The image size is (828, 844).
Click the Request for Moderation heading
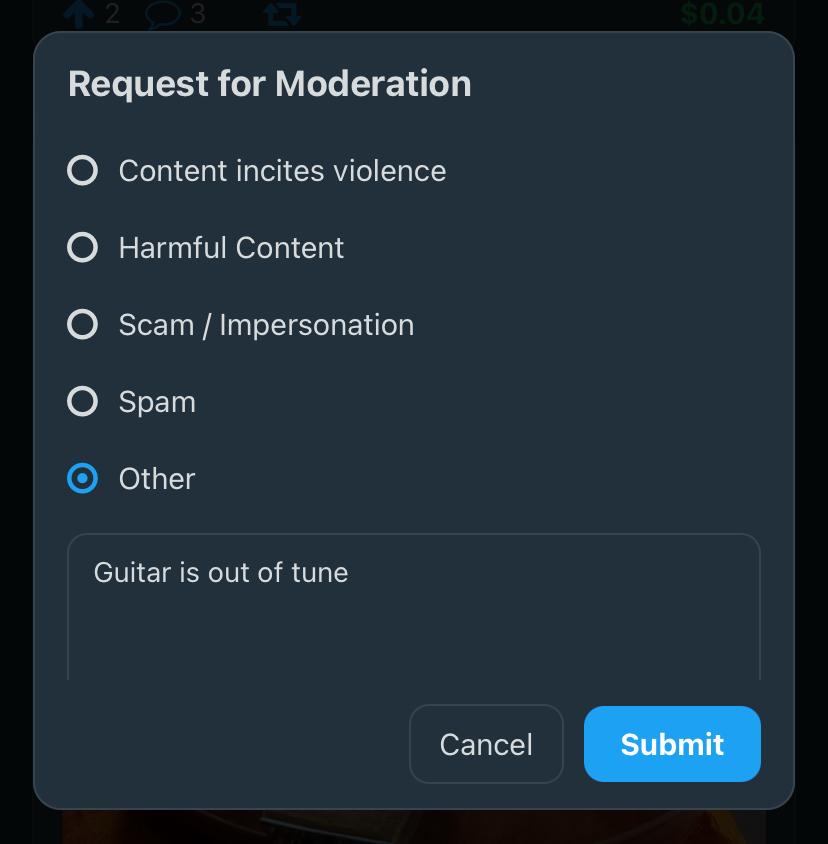[x=270, y=84]
